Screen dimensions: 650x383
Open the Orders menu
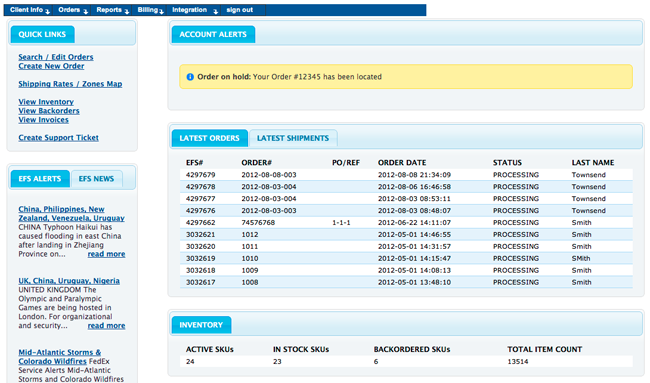click(x=69, y=10)
